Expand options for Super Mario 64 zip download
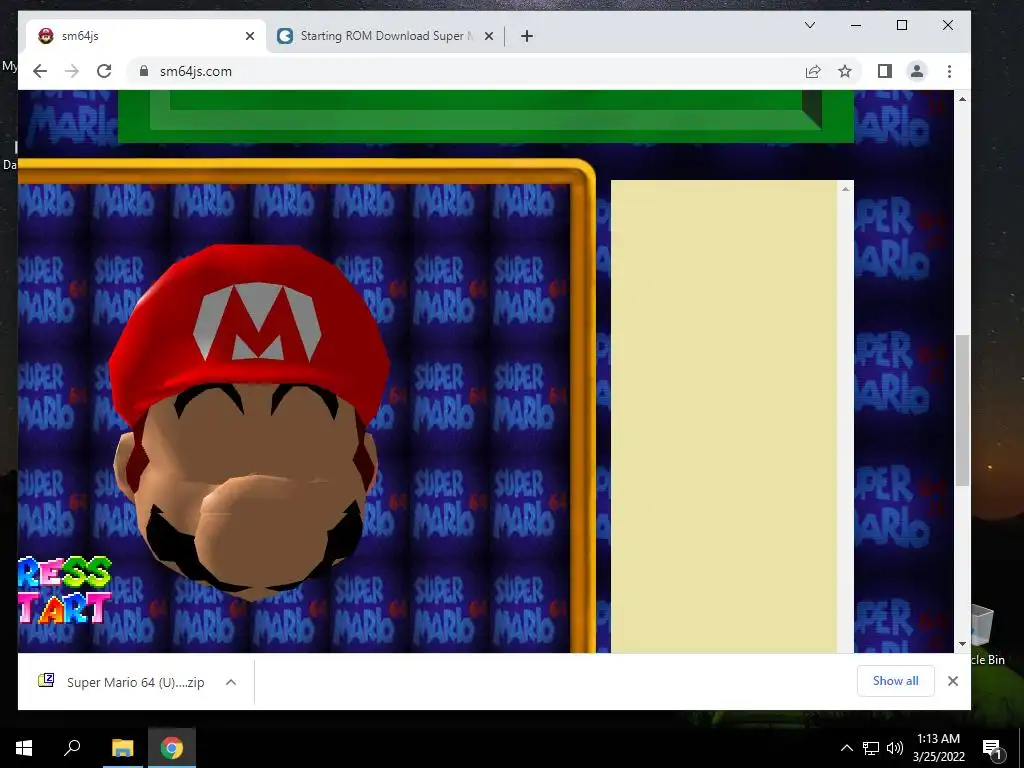 (231, 682)
